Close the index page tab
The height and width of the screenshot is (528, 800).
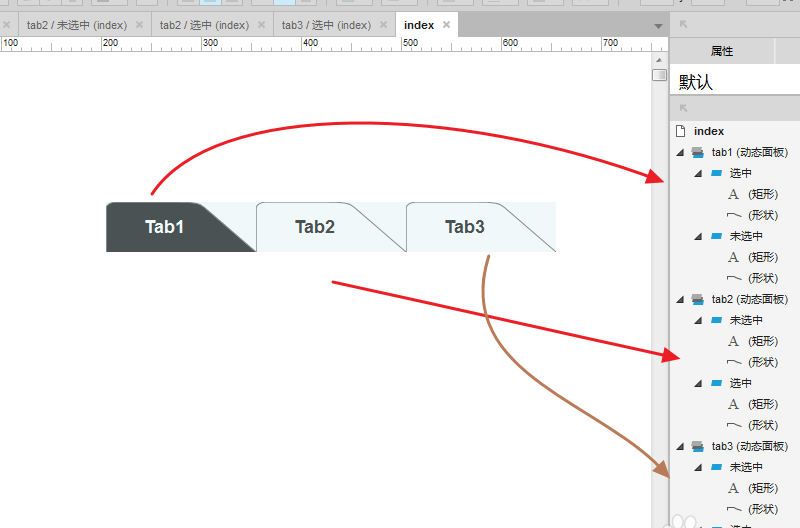click(446, 25)
